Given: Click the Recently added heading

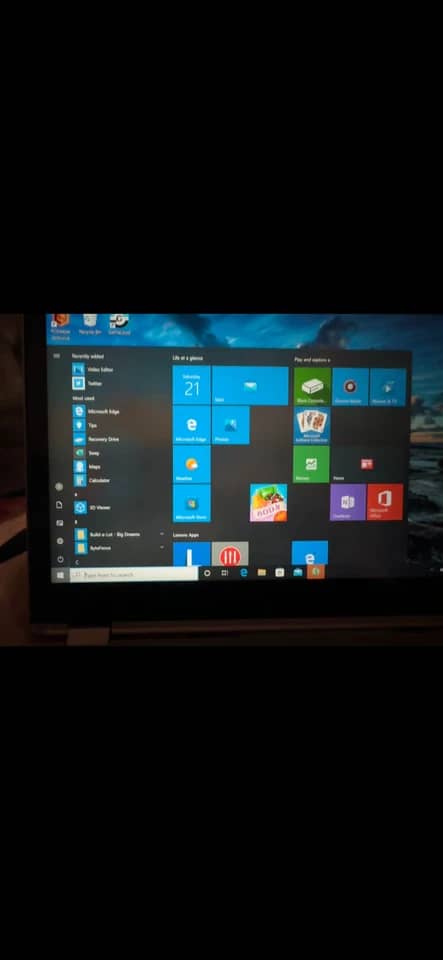Looking at the screenshot, I should click(87, 356).
